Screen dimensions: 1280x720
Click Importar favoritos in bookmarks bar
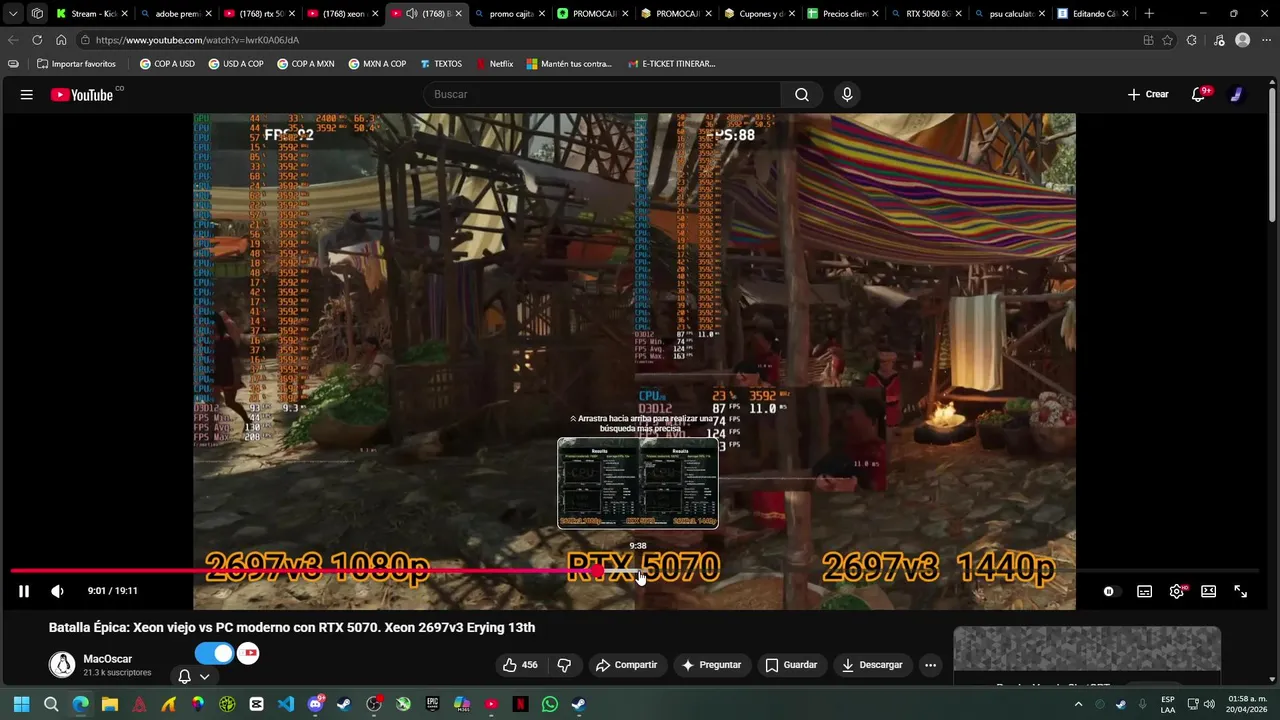tap(76, 64)
